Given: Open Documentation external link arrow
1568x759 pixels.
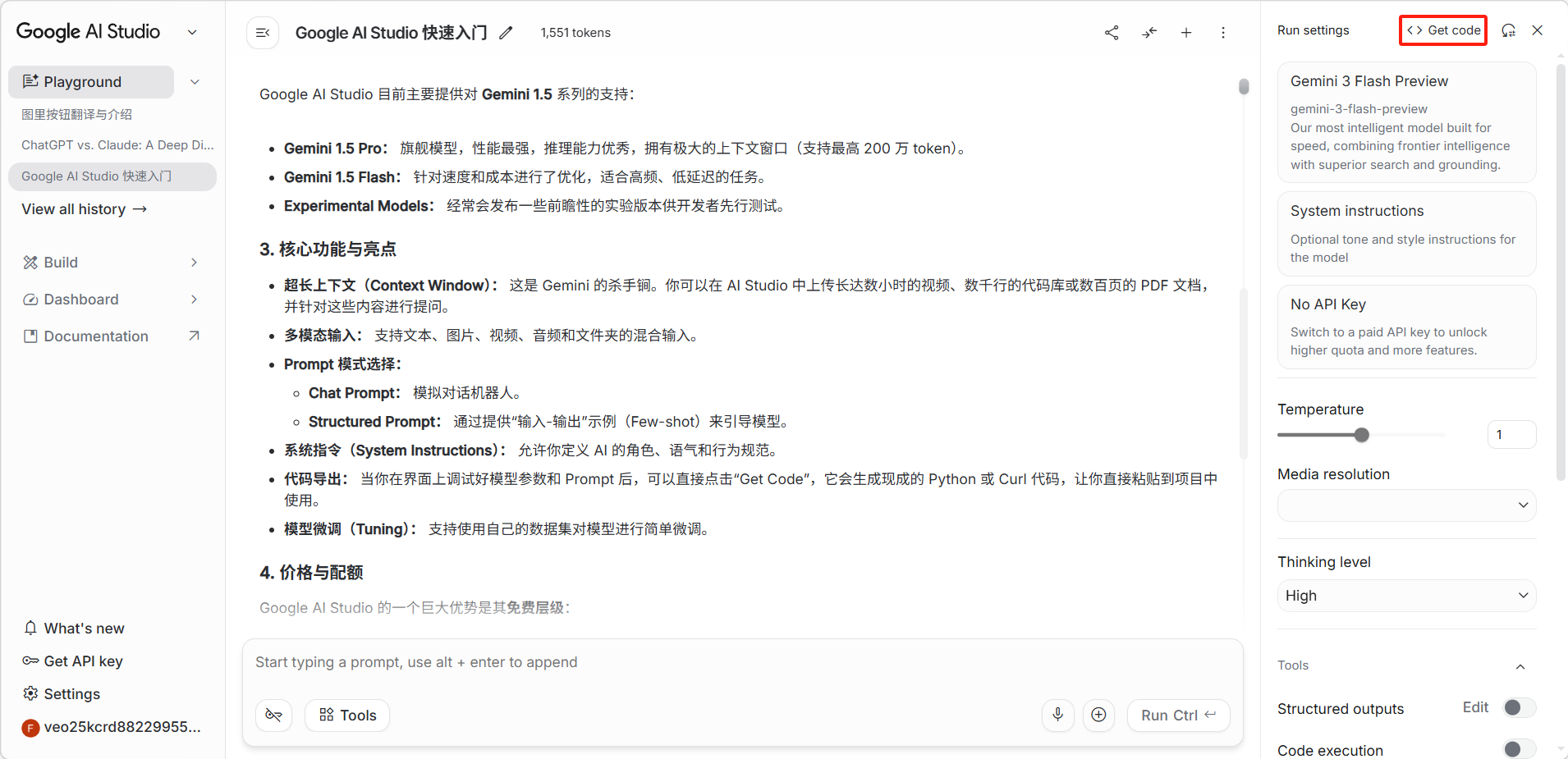Looking at the screenshot, I should point(194,336).
